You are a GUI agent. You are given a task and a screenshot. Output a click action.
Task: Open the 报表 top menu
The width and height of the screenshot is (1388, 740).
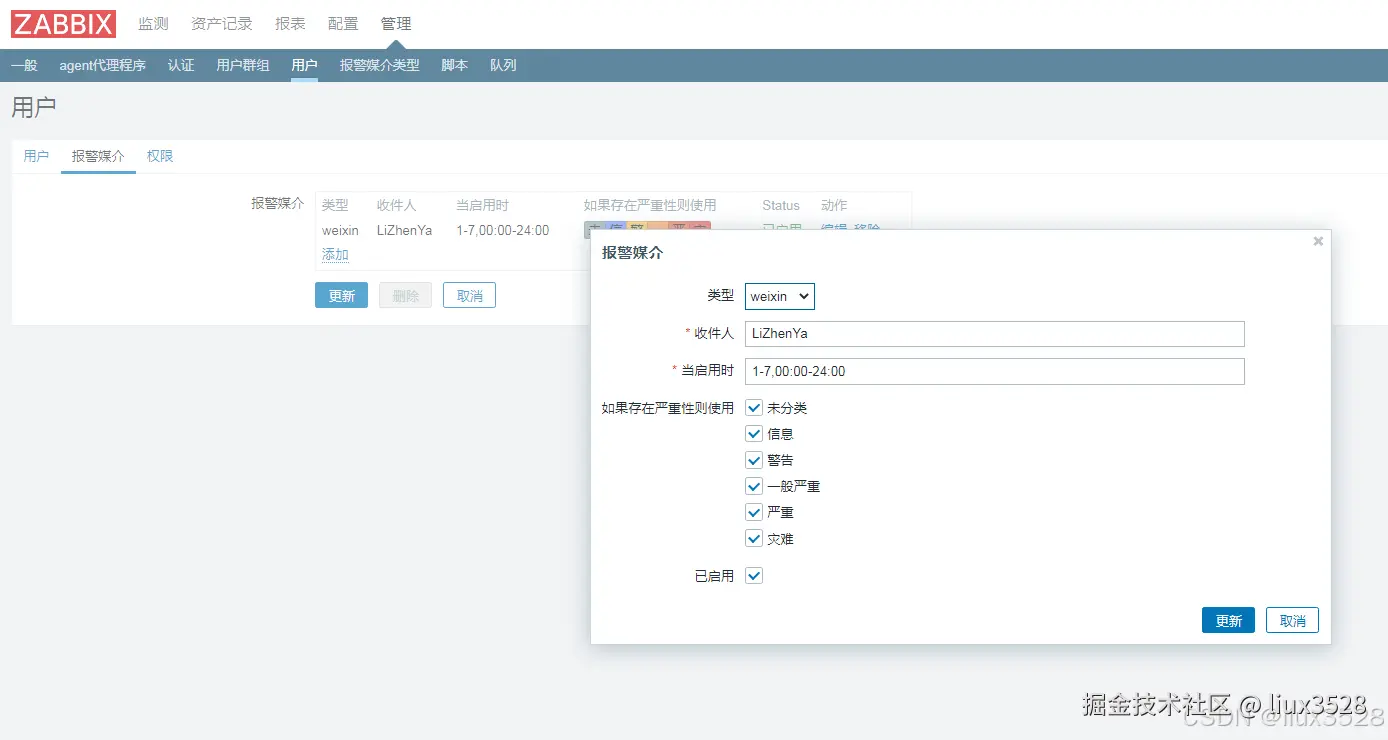[x=290, y=24]
